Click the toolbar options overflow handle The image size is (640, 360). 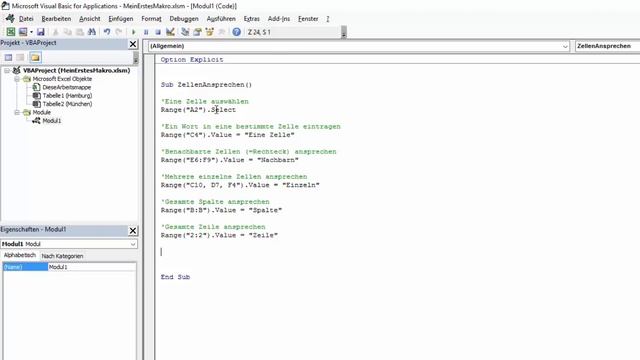(x=344, y=32)
